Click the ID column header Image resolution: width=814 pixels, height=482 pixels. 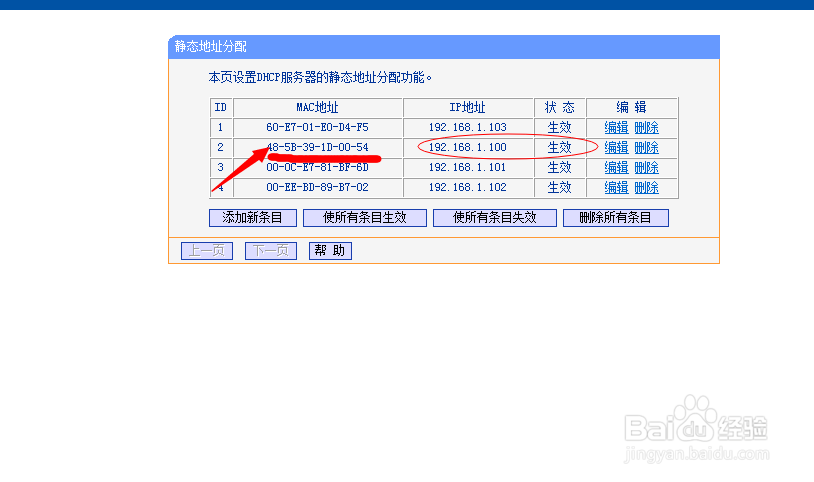tap(221, 108)
